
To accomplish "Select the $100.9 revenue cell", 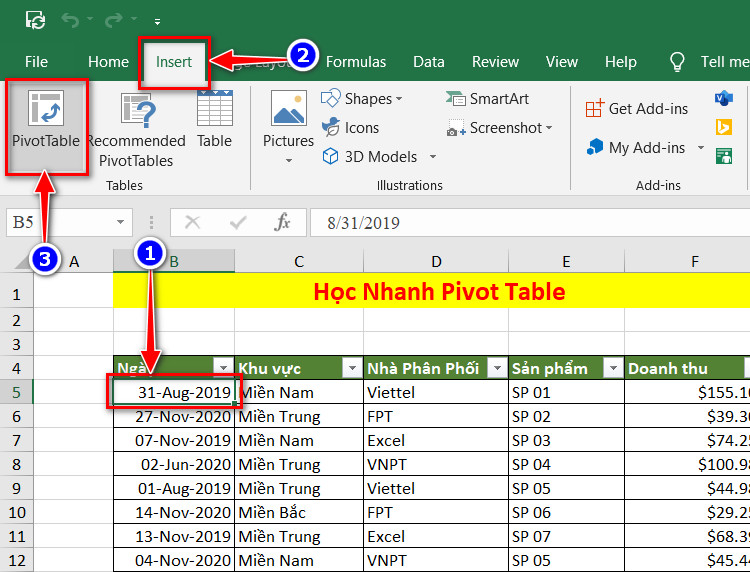I will point(687,464).
